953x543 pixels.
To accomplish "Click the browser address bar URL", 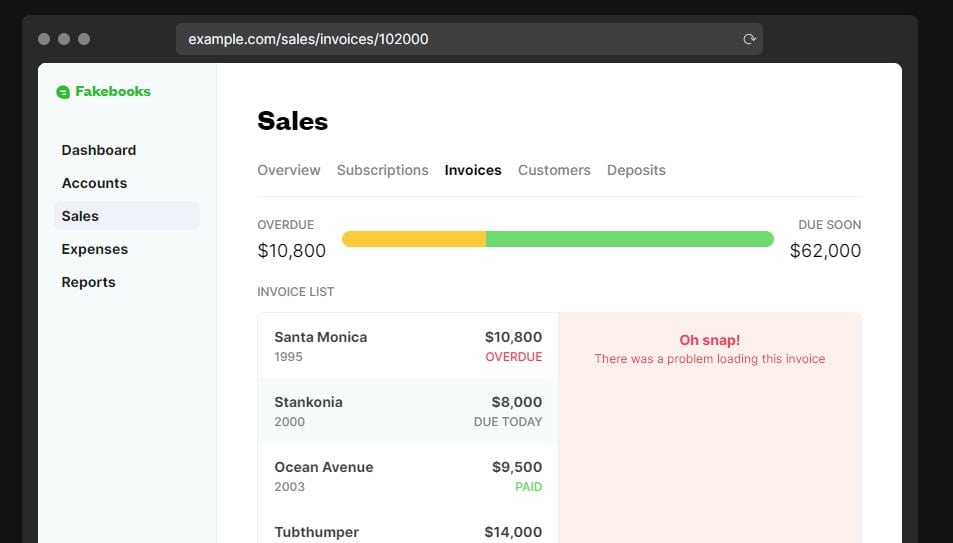I will [x=308, y=39].
